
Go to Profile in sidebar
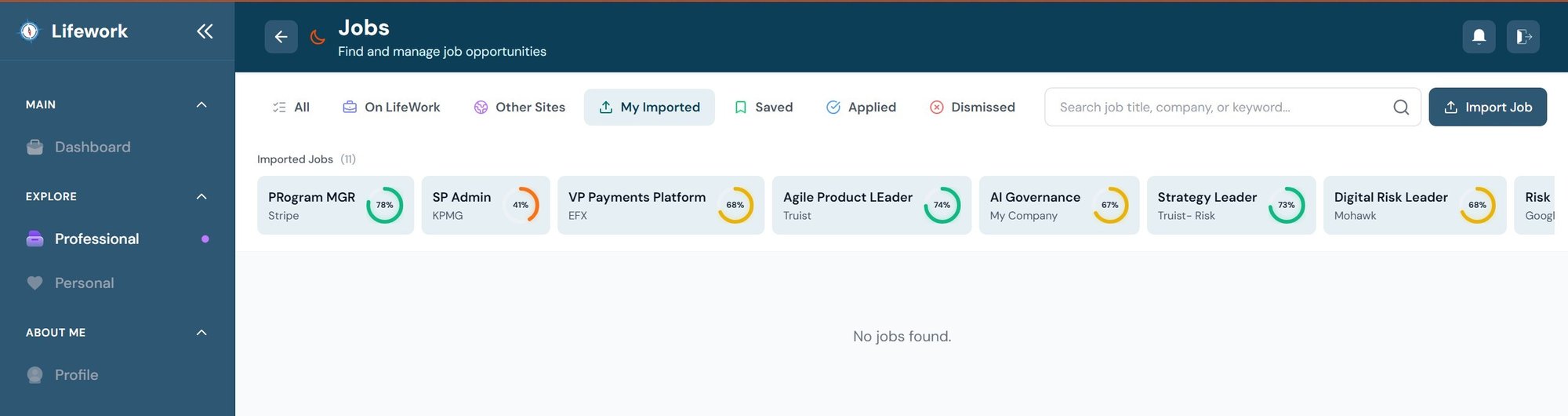click(76, 375)
